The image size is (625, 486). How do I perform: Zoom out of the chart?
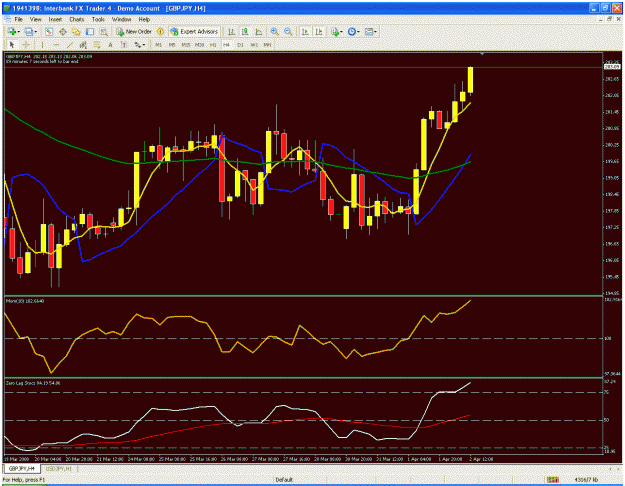[288, 31]
